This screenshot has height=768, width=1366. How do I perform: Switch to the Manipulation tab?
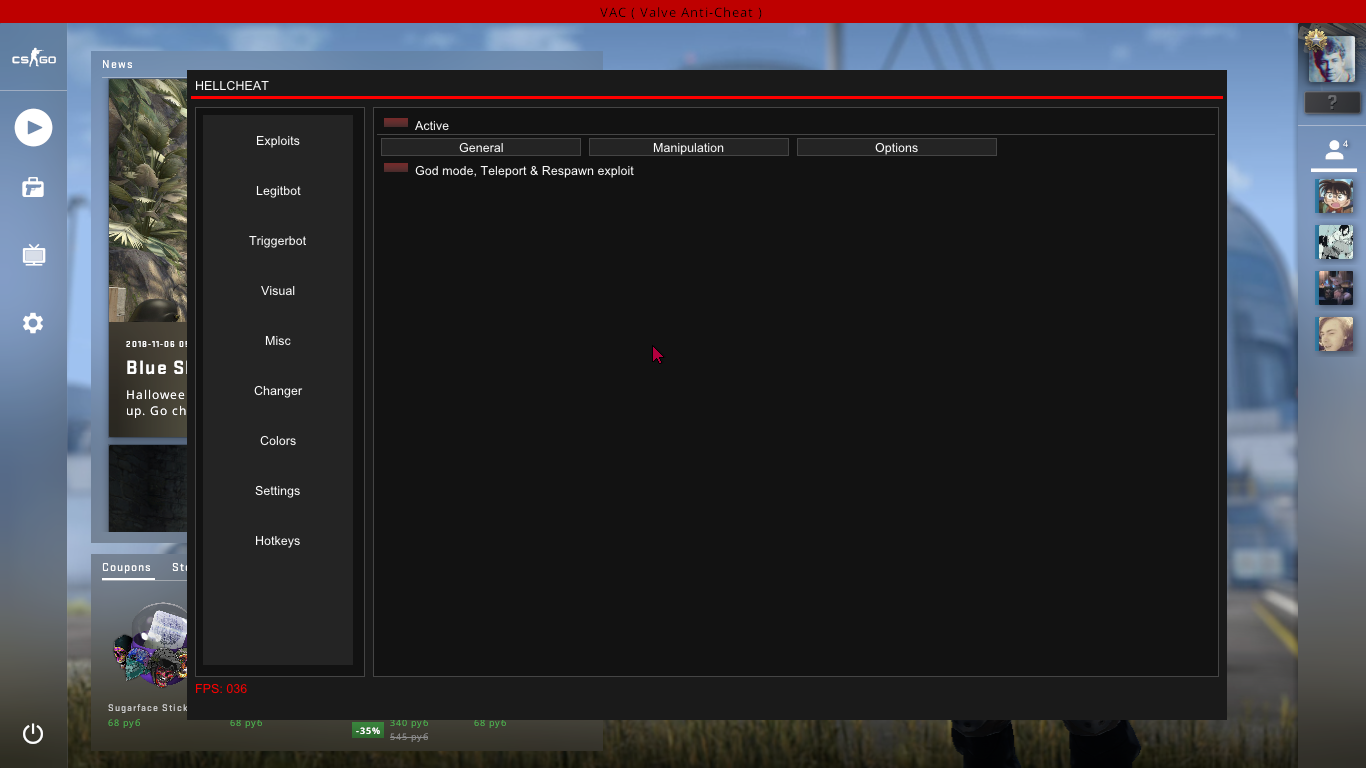click(x=689, y=147)
